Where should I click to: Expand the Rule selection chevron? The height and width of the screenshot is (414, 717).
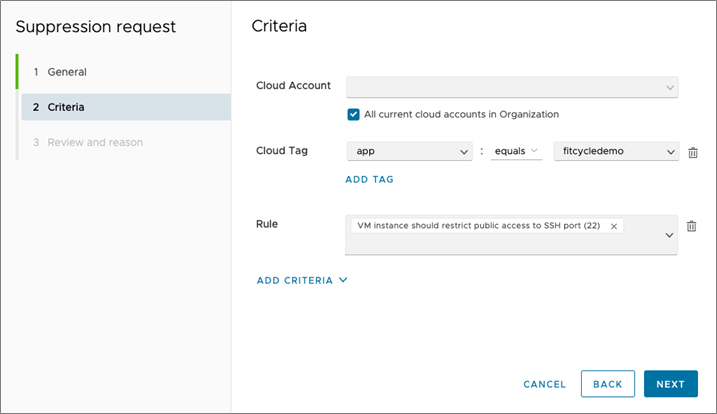[x=669, y=235]
